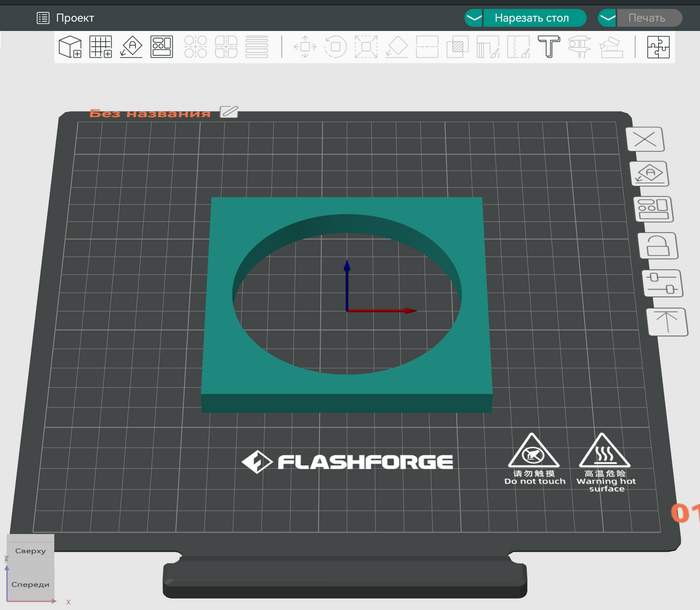Remove the plate with the X icon
The height and width of the screenshot is (610, 700).
pos(645,139)
